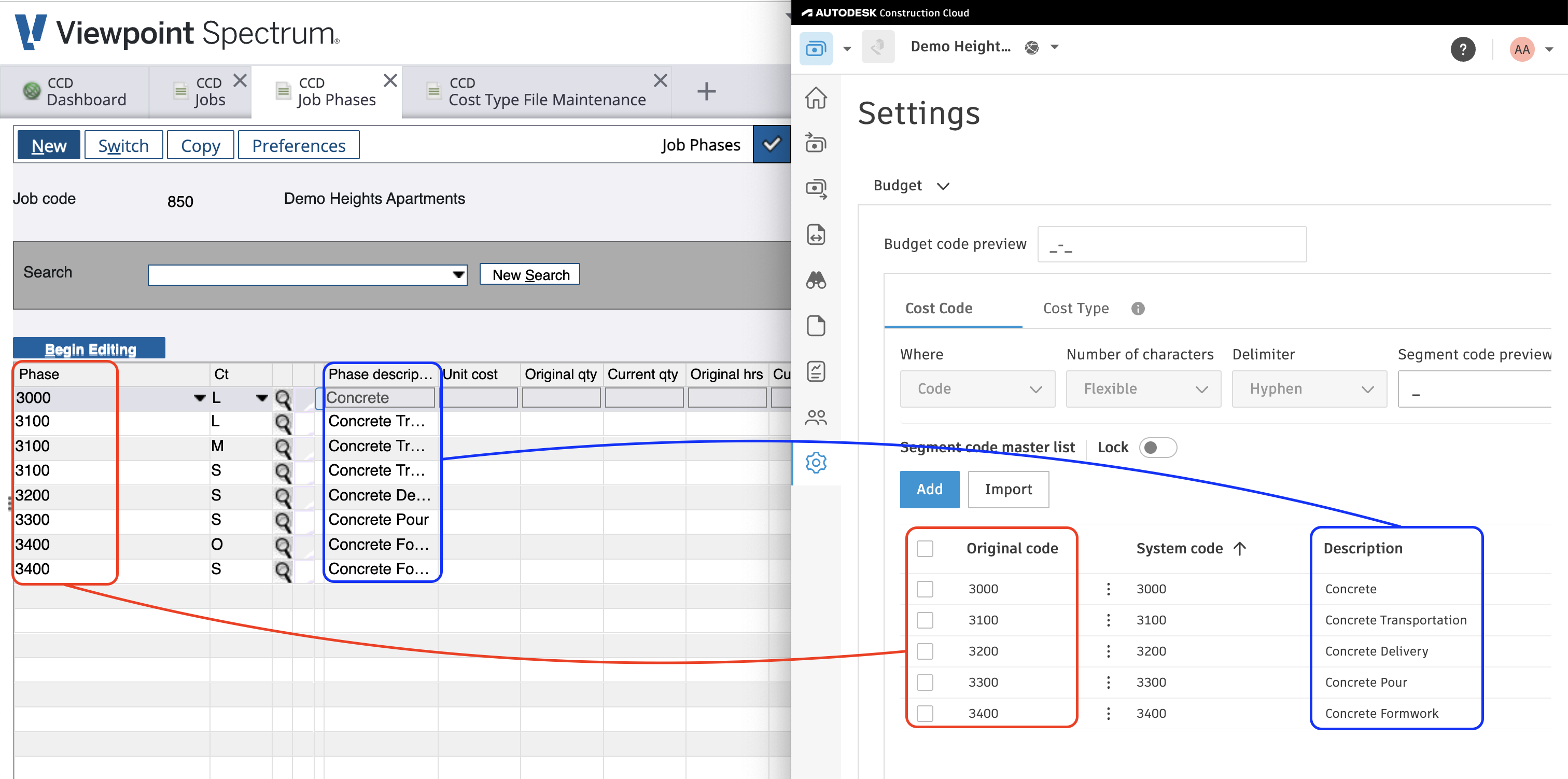
Task: Open the binoculars forecast icon in sidebar
Action: coord(816,280)
